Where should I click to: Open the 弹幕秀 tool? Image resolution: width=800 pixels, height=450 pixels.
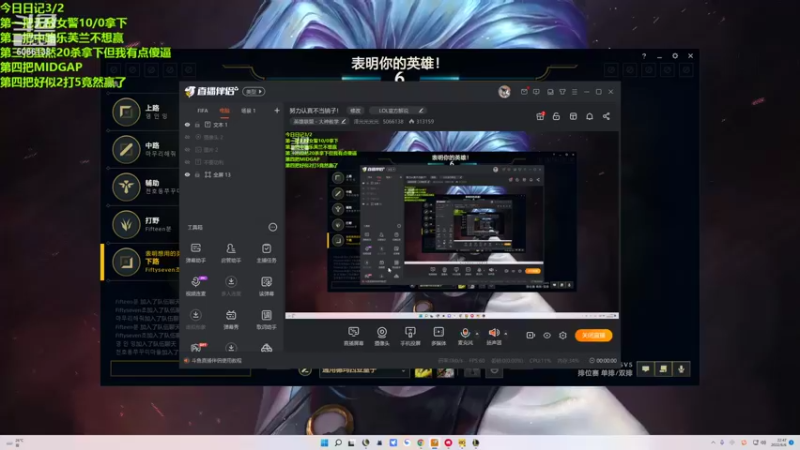[231, 319]
